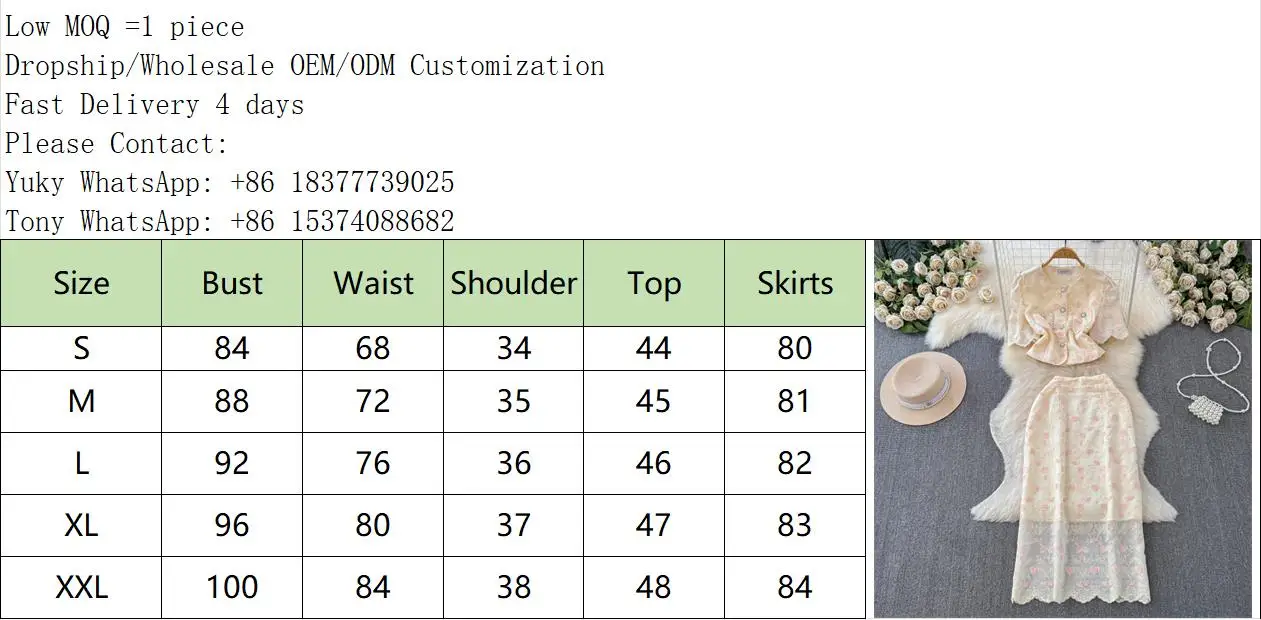1261x620 pixels.
Task: Select the S size row label
Action: coord(81,348)
